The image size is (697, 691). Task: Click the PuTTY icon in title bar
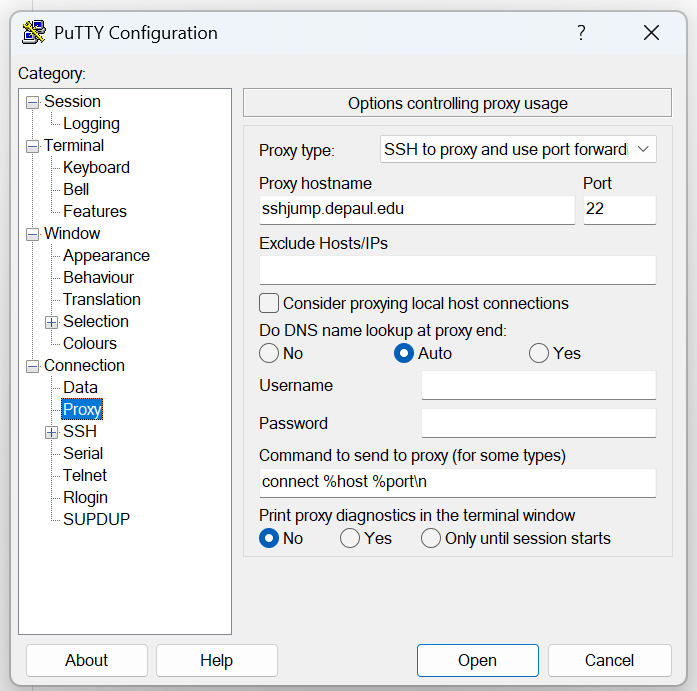click(x=34, y=33)
